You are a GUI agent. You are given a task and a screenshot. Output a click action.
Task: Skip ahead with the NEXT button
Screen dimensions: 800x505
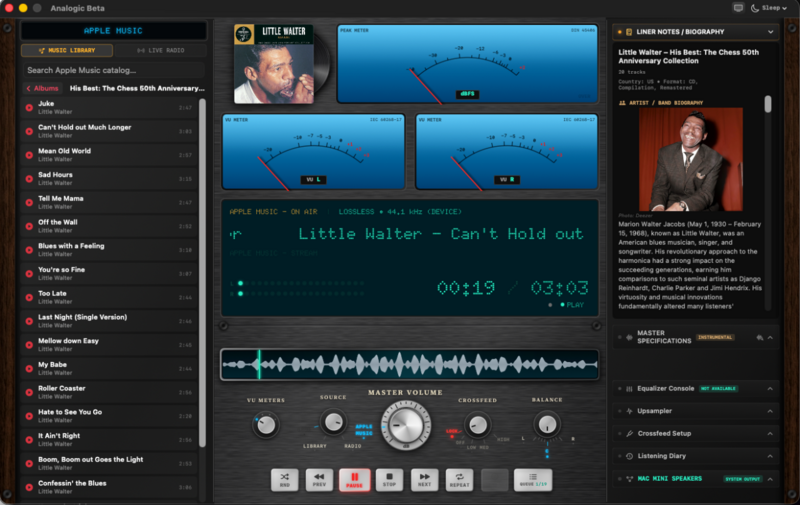[424, 479]
